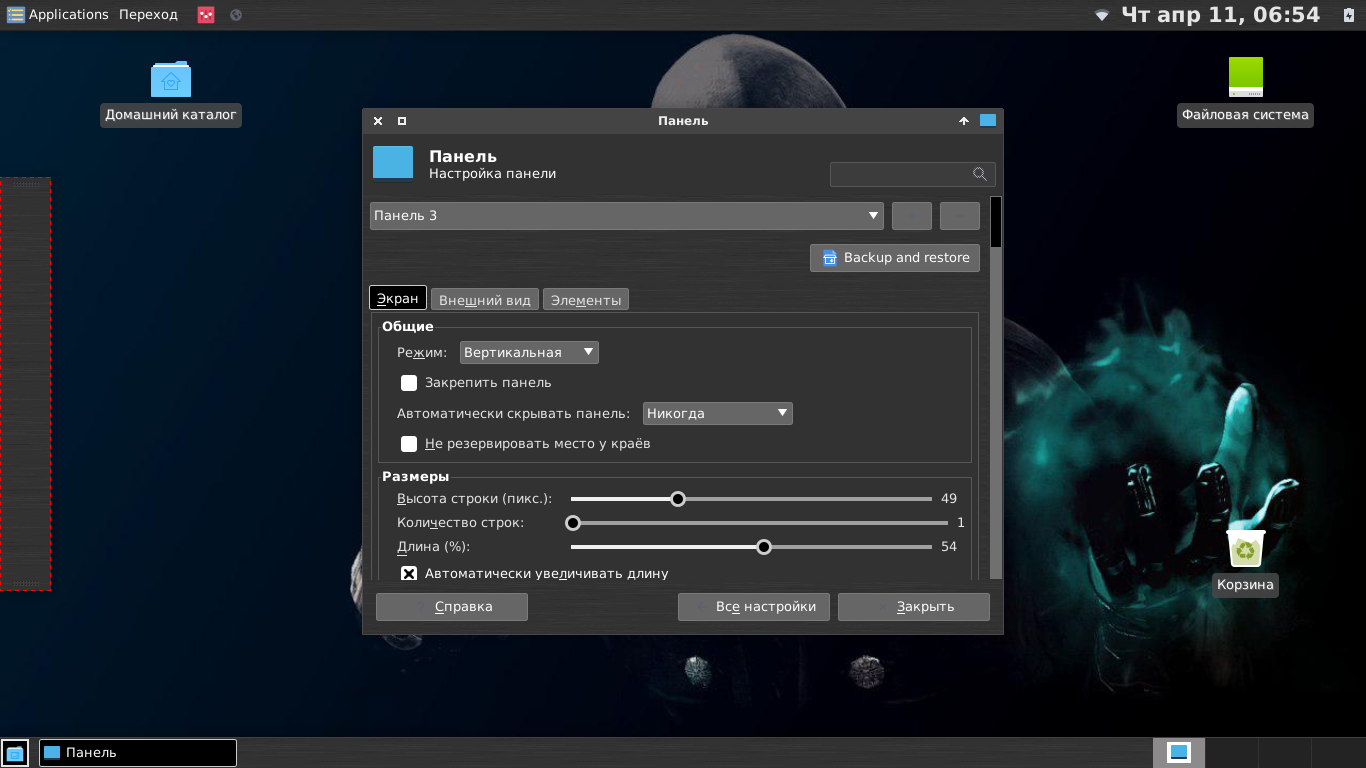Click the show desktop icon in bottom panel
Viewport: 1366px width, 768px height.
pyautogui.click(x=15, y=753)
